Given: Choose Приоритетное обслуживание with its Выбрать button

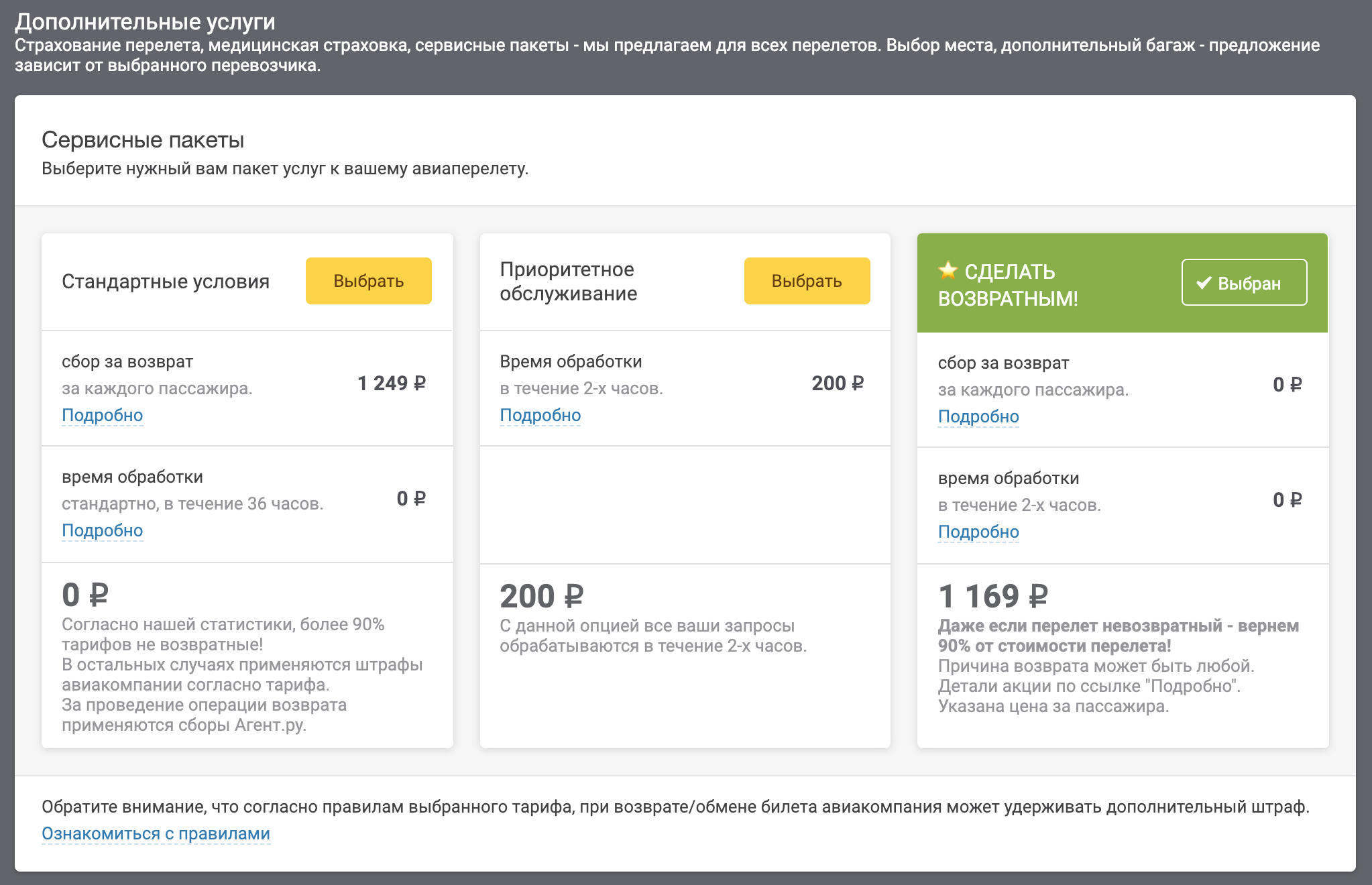Looking at the screenshot, I should pyautogui.click(x=807, y=281).
